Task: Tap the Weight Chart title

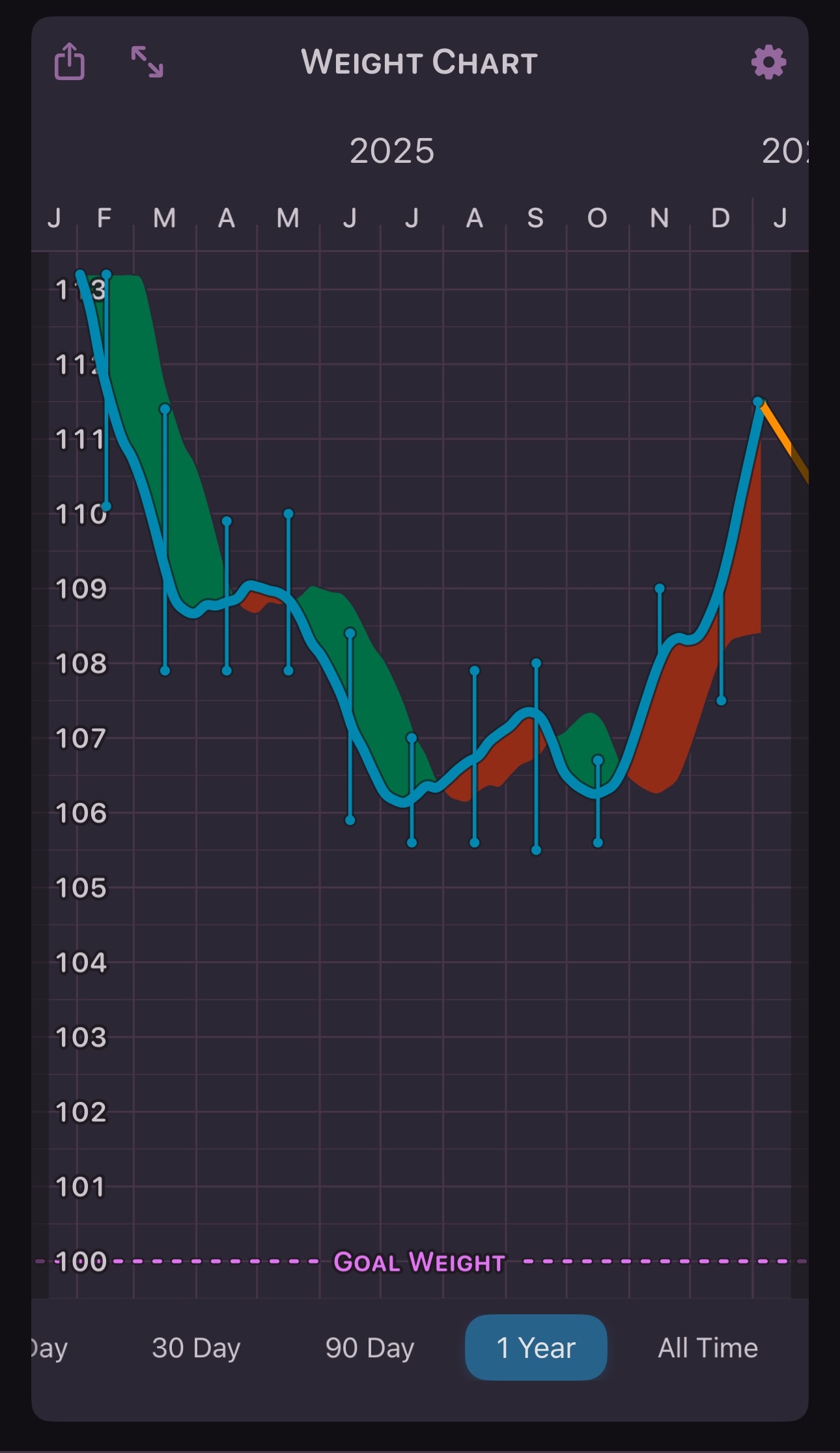Action: pyautogui.click(x=419, y=63)
